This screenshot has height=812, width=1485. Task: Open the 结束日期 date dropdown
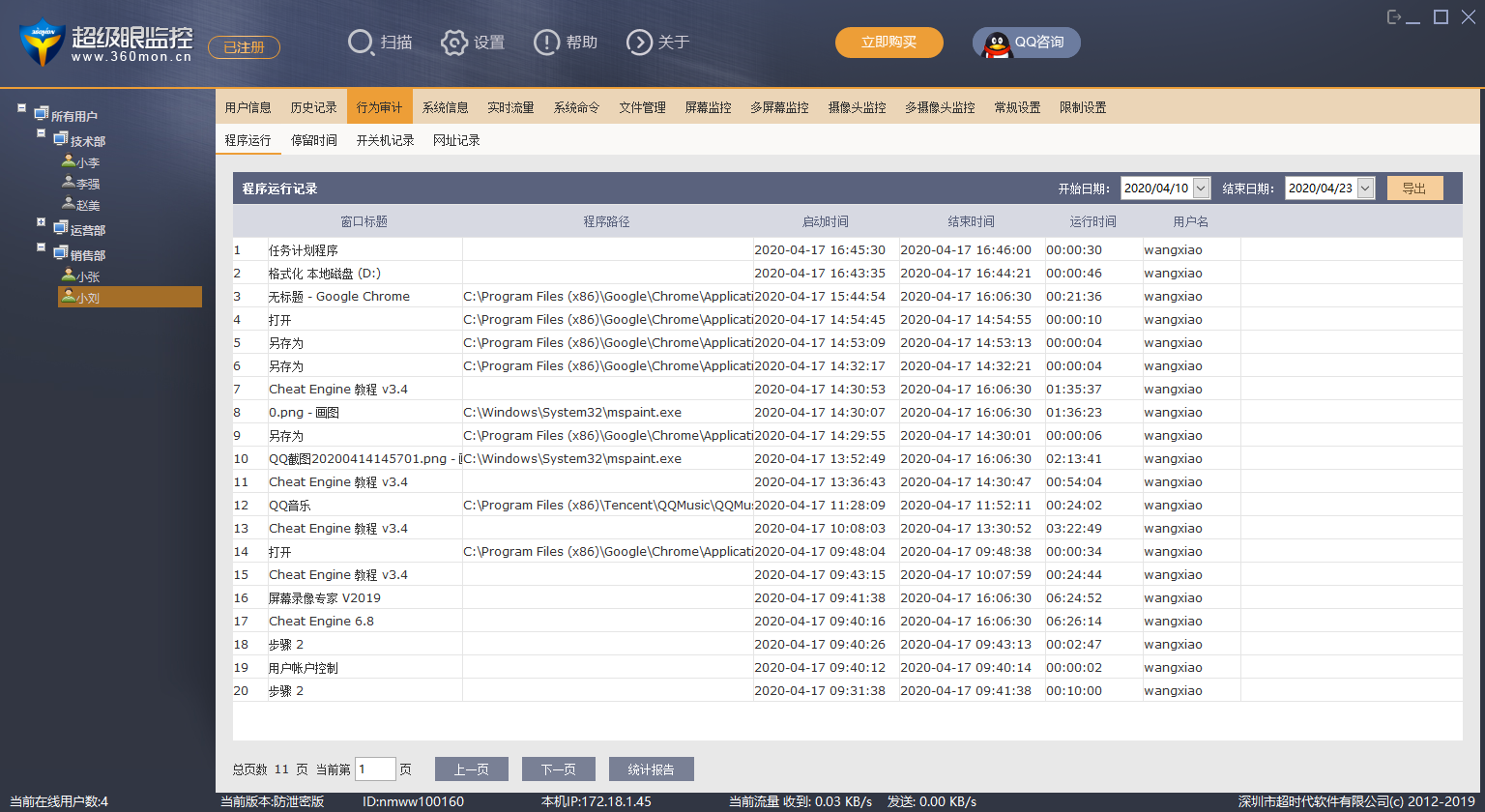point(1365,188)
